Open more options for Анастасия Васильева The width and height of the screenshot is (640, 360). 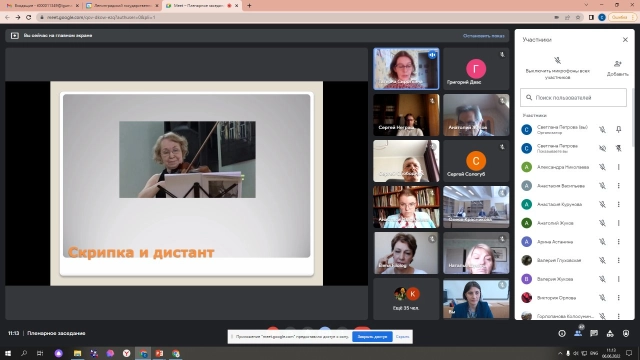tap(618, 186)
